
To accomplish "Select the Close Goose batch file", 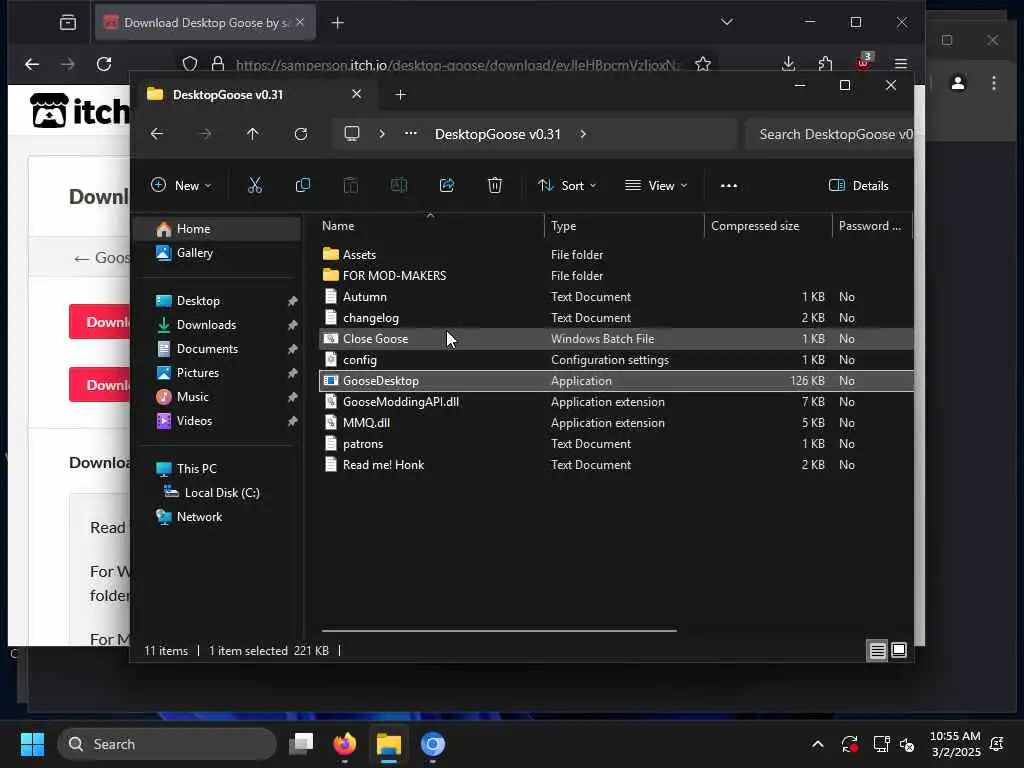I will pos(616,338).
